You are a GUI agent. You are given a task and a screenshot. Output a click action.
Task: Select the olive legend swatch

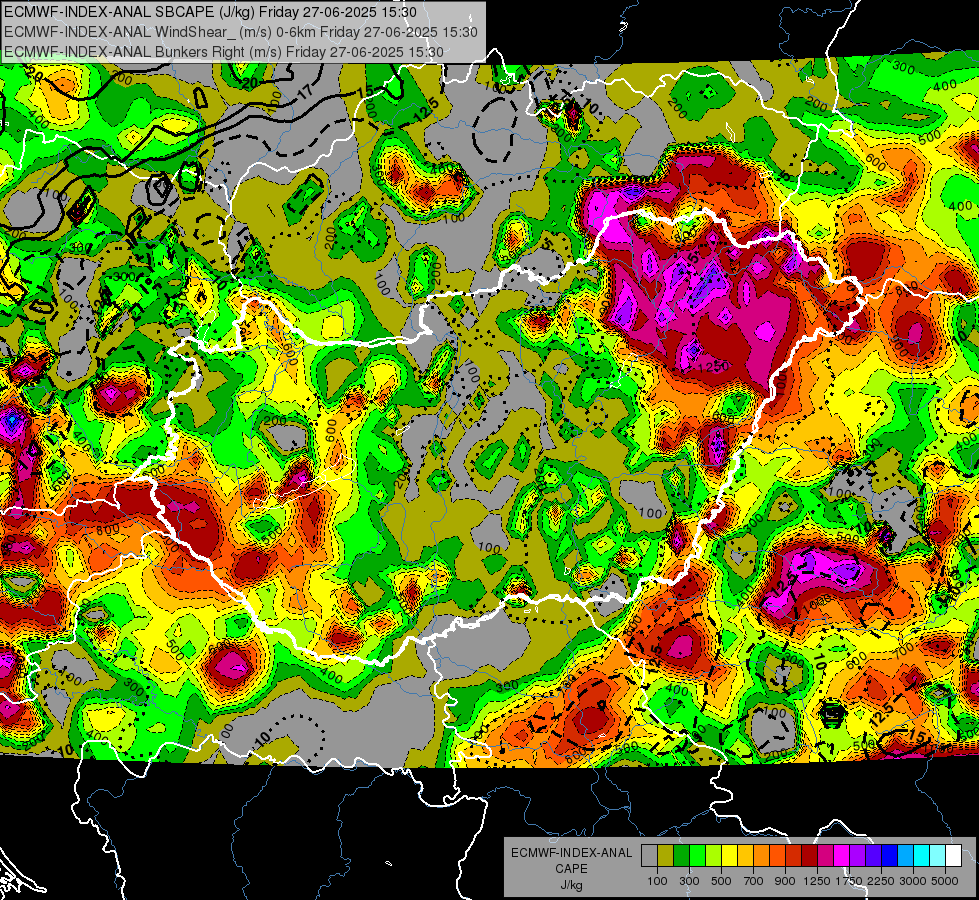(x=666, y=855)
